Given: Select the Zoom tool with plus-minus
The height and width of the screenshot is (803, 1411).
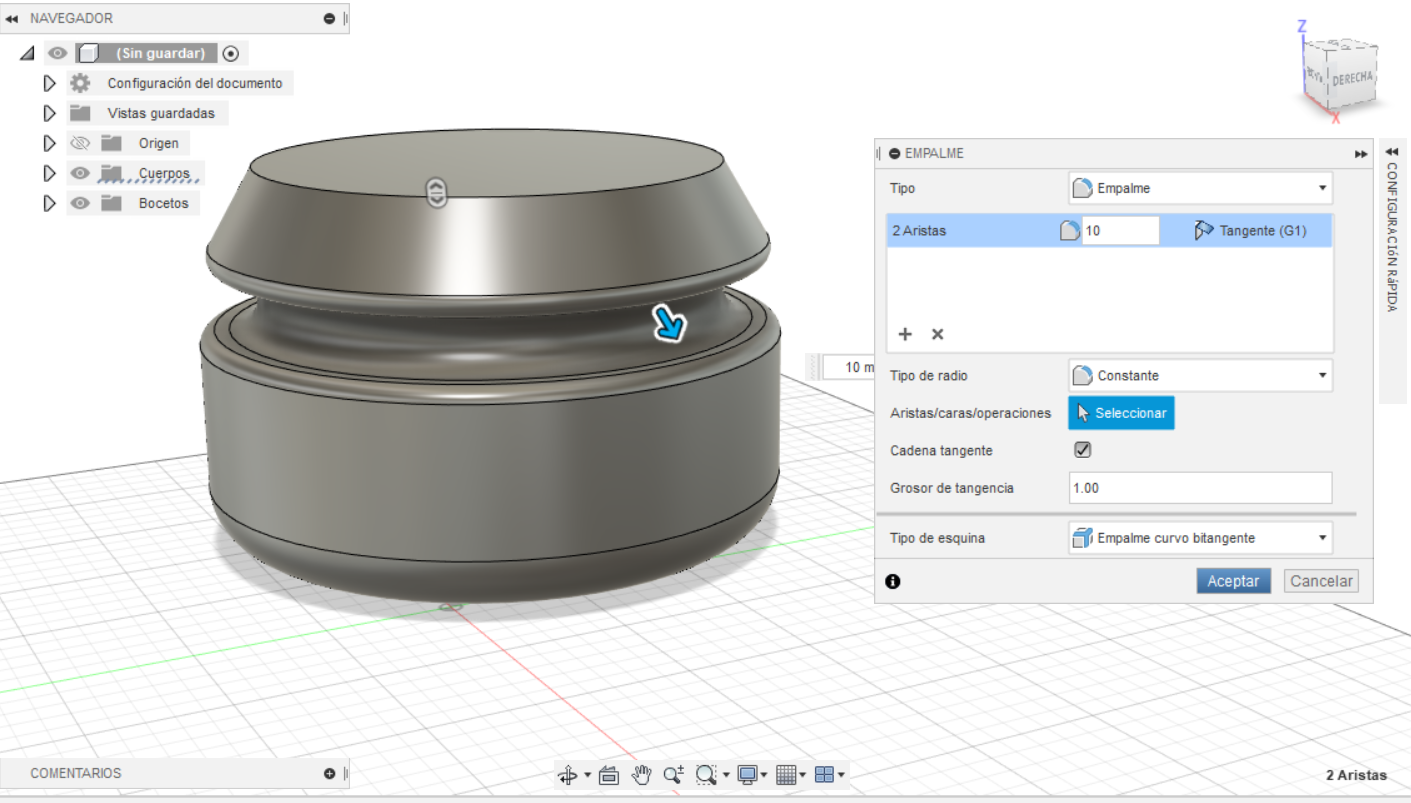Looking at the screenshot, I should (674, 774).
